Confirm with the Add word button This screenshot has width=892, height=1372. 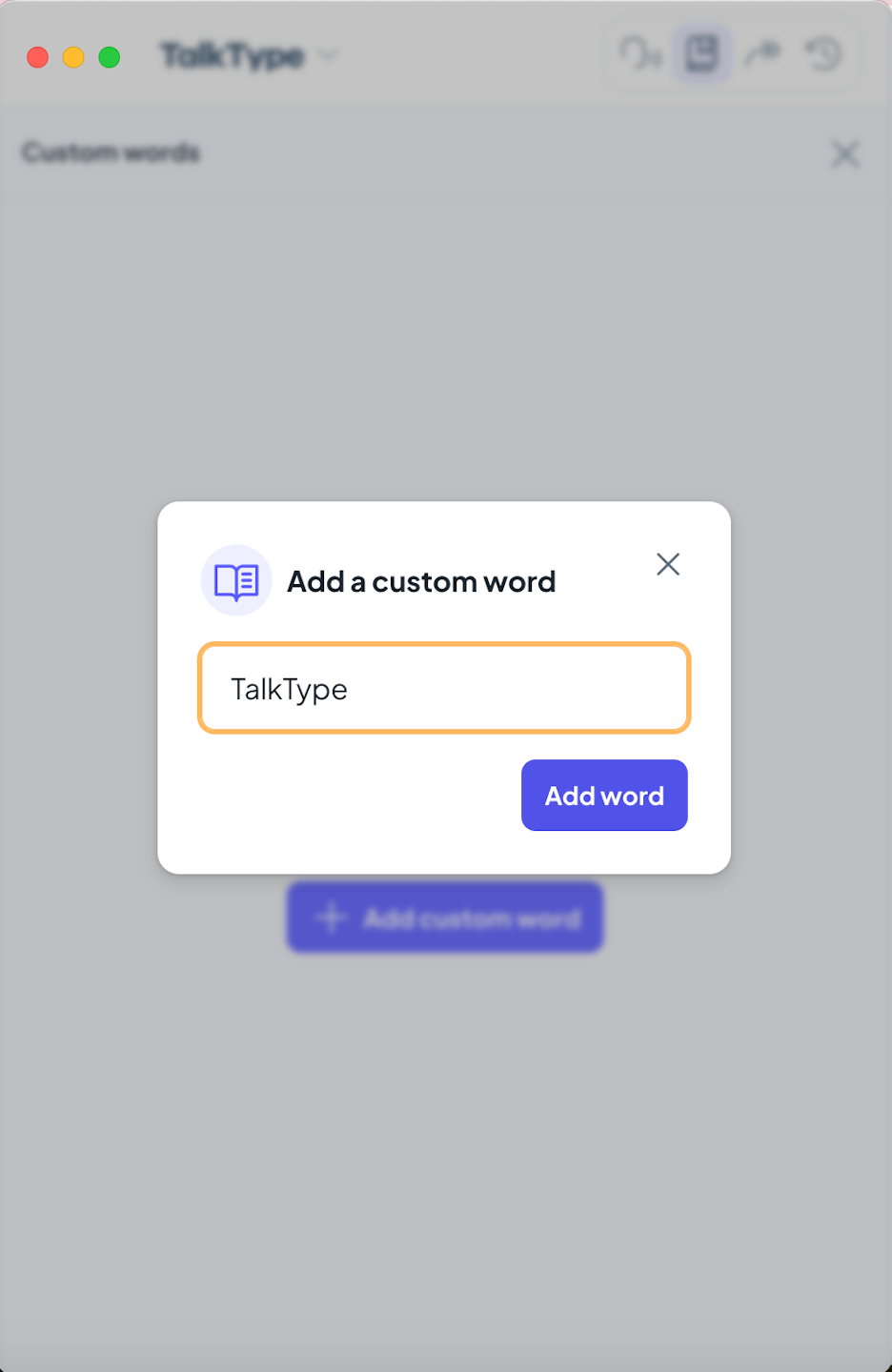click(x=604, y=796)
